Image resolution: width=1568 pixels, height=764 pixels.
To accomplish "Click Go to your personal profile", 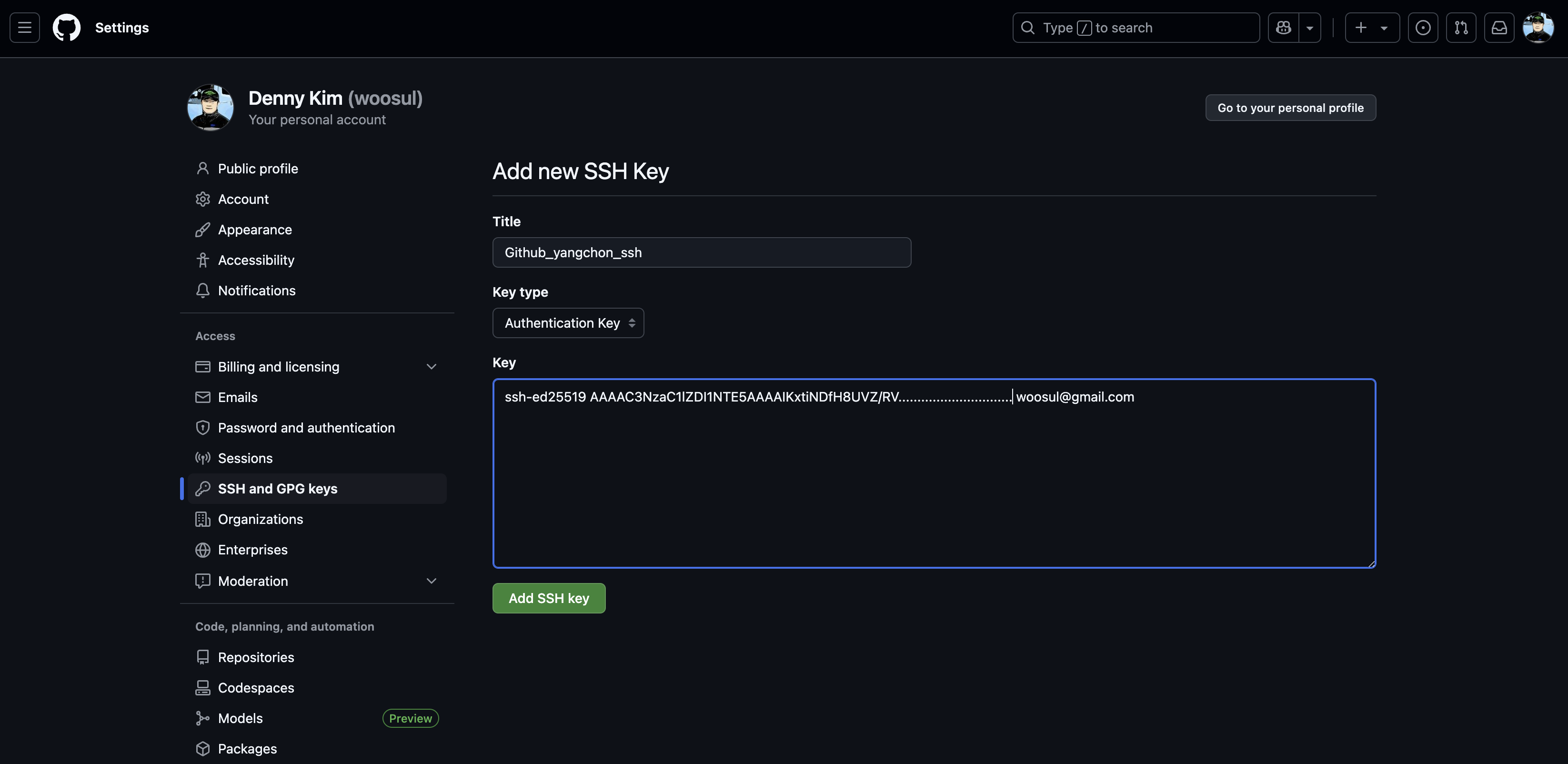I will pyautogui.click(x=1290, y=108).
